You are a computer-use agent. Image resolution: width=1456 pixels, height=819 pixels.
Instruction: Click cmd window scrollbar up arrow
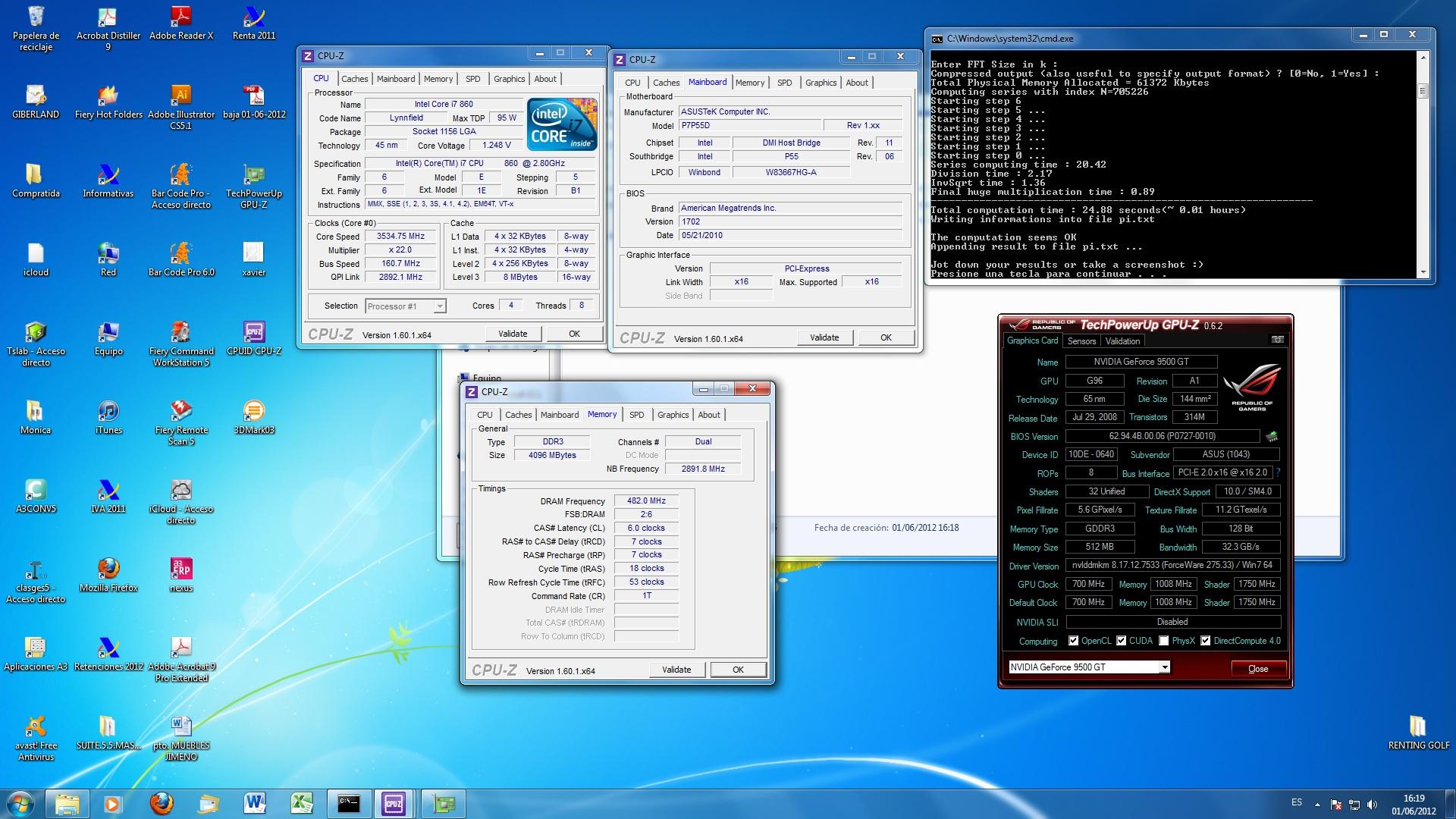click(x=1423, y=57)
